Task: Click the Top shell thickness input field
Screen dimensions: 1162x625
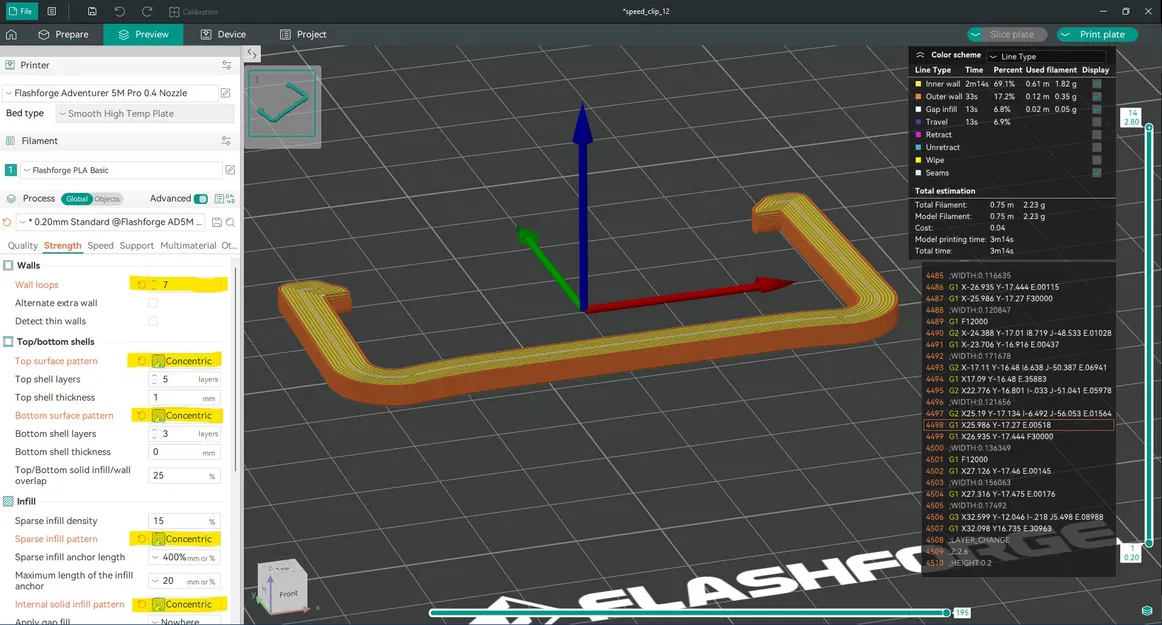Action: [184, 397]
